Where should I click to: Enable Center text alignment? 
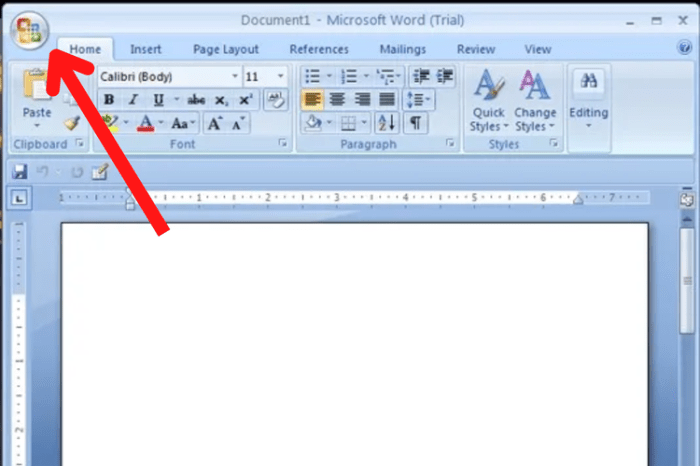337,99
